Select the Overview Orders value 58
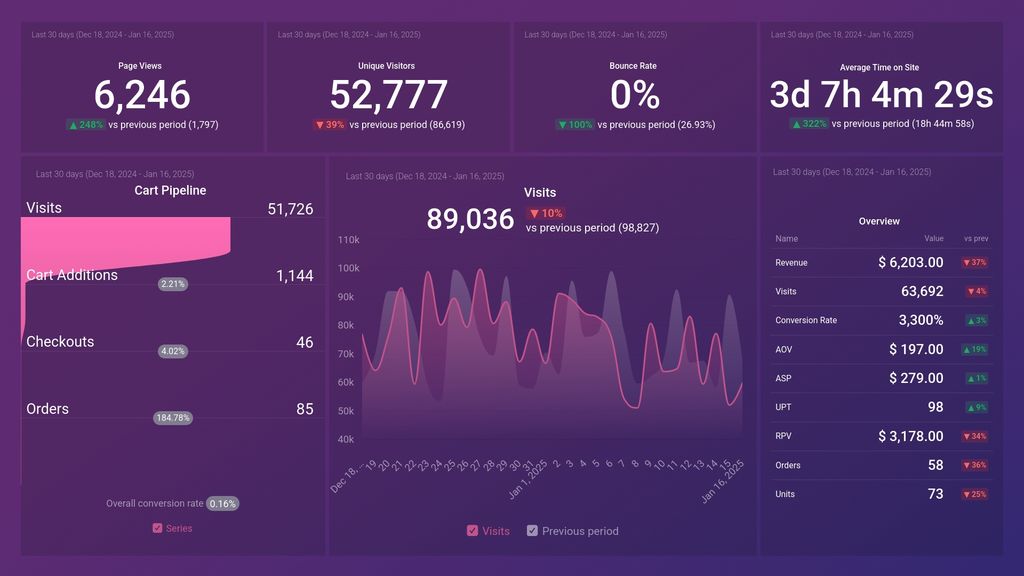Image resolution: width=1024 pixels, height=576 pixels. click(x=935, y=465)
